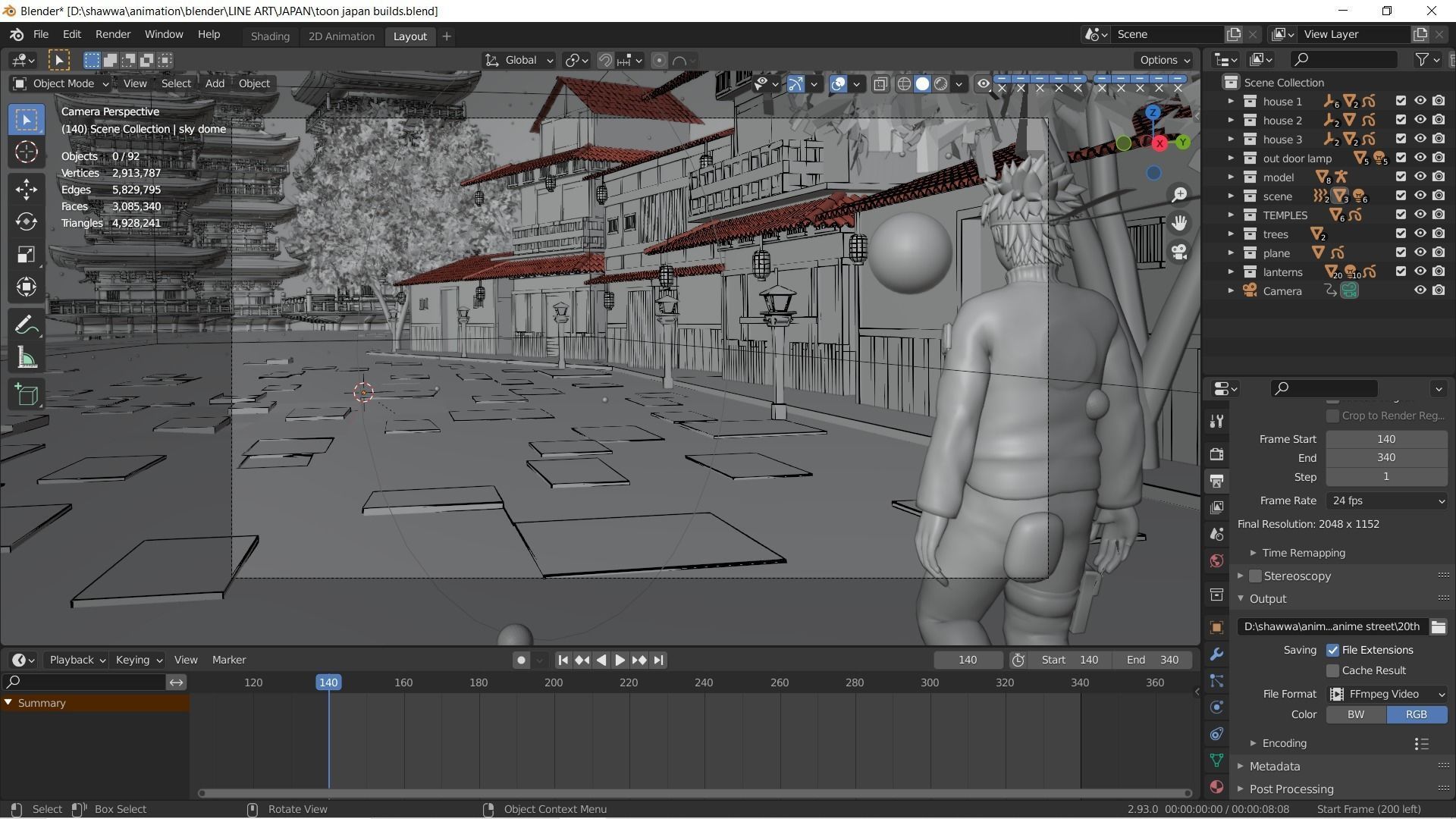Play the animation forward
Screen dimensions: 1456x819
pyautogui.click(x=620, y=661)
